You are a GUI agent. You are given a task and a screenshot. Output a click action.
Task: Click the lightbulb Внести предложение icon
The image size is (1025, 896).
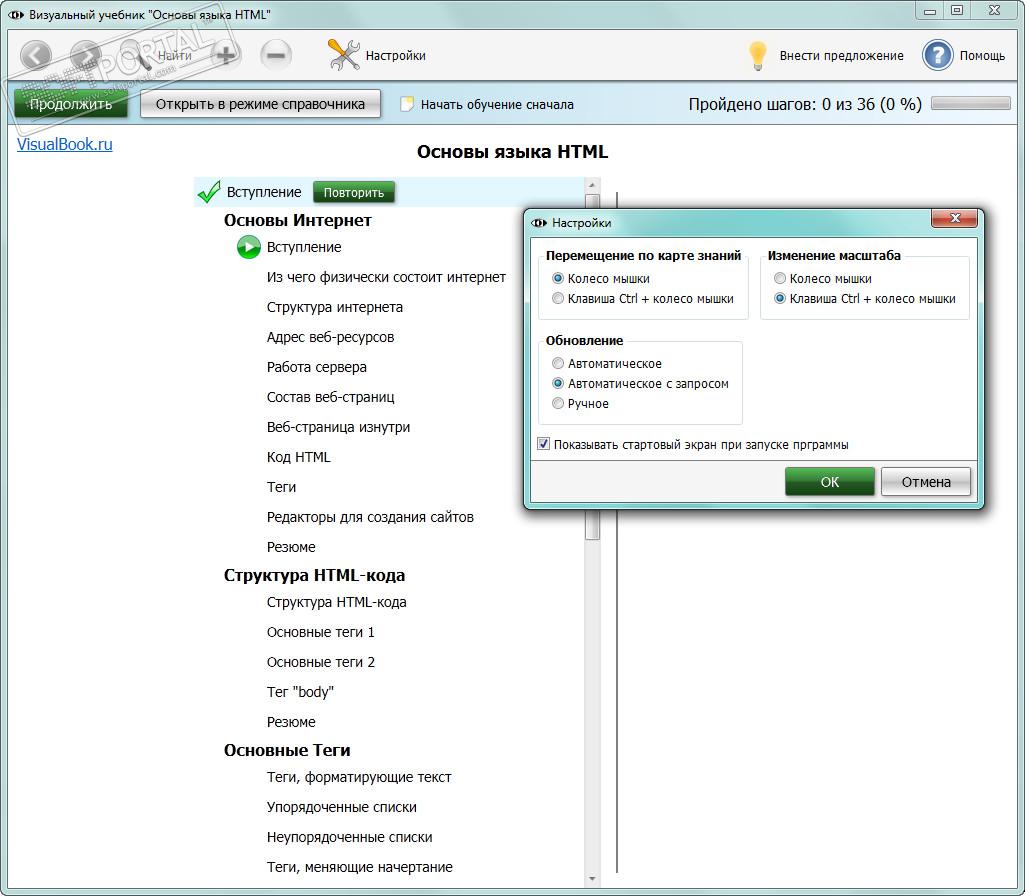click(757, 56)
